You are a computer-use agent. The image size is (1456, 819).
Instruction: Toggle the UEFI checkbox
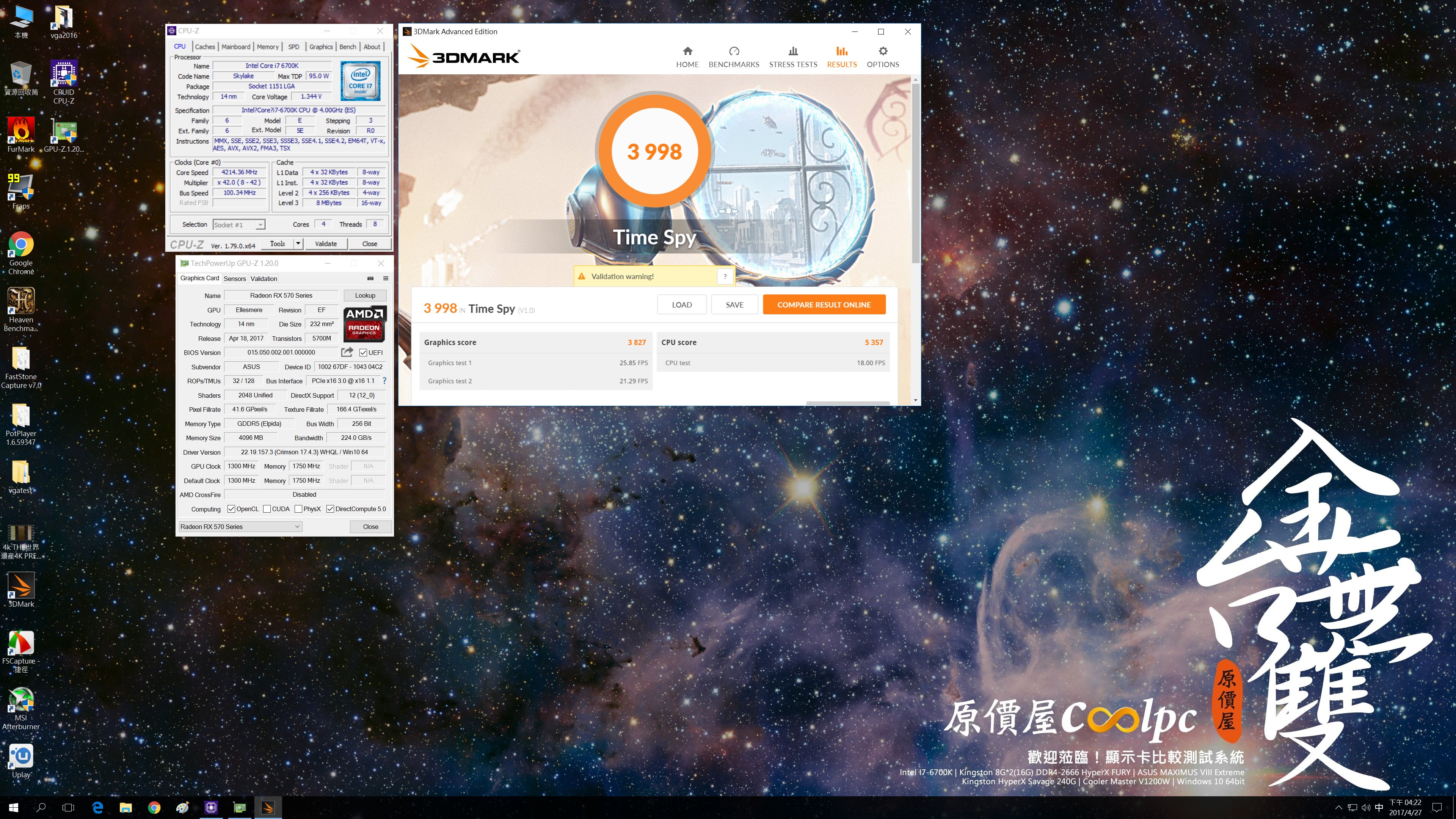(364, 353)
